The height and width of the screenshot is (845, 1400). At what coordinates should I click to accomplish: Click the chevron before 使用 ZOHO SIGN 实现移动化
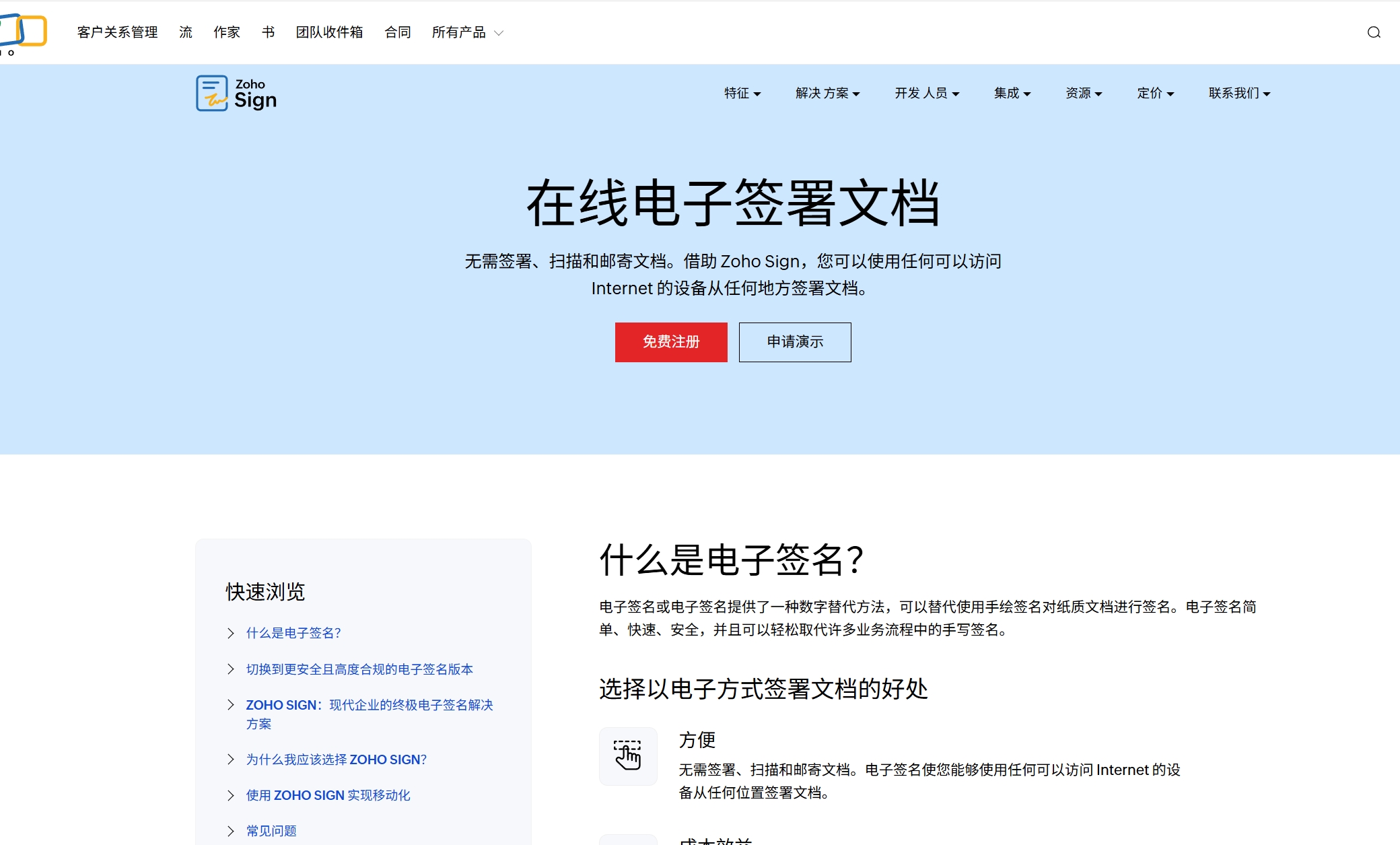coord(231,795)
